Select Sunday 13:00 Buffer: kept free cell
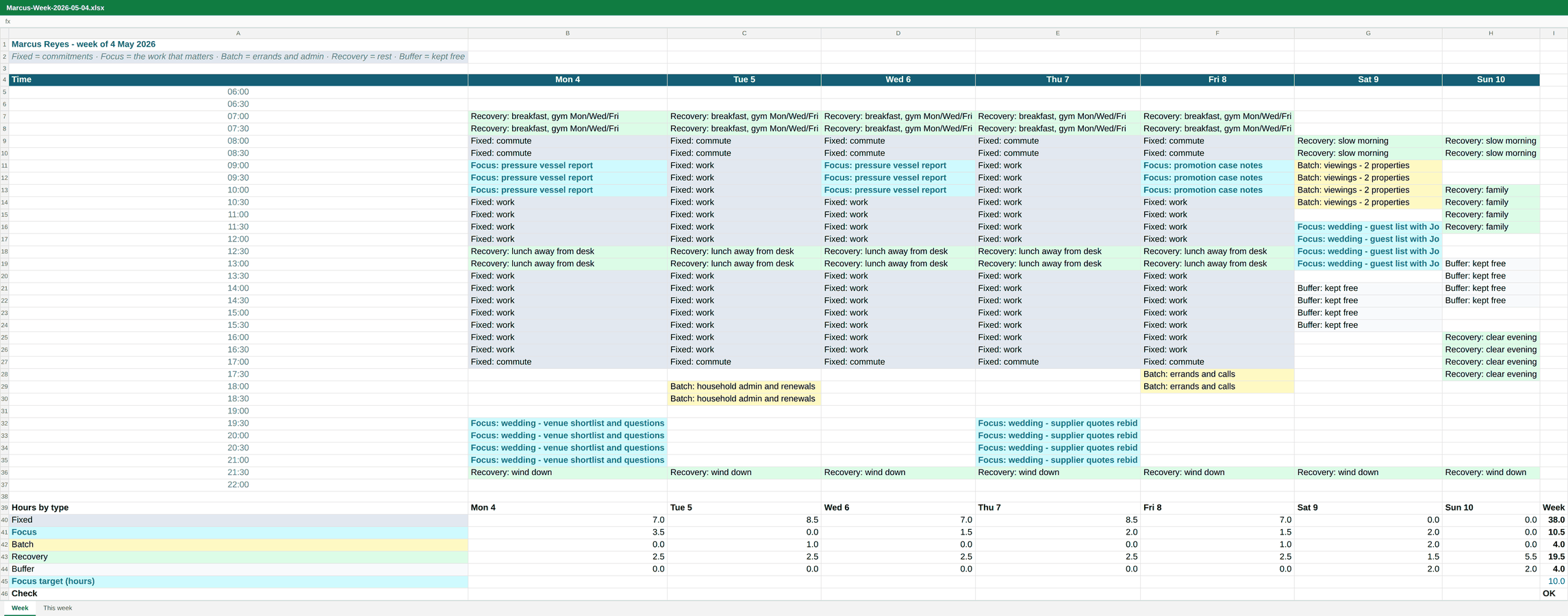1568x616 pixels. (x=1491, y=264)
